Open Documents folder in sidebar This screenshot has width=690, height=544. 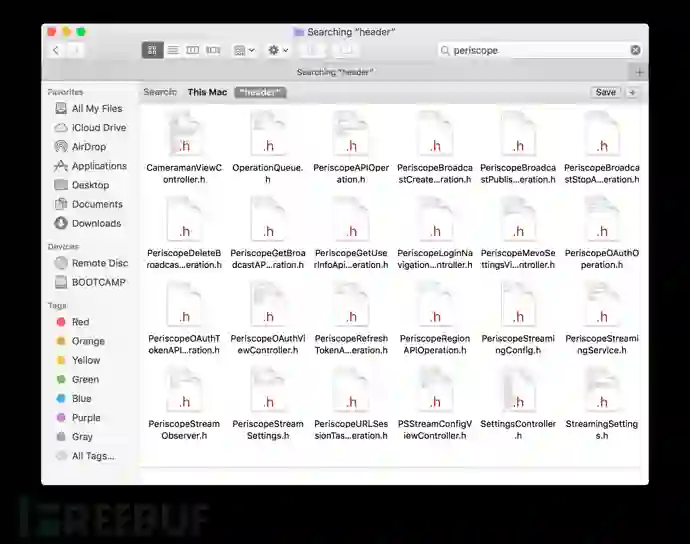(x=88, y=204)
